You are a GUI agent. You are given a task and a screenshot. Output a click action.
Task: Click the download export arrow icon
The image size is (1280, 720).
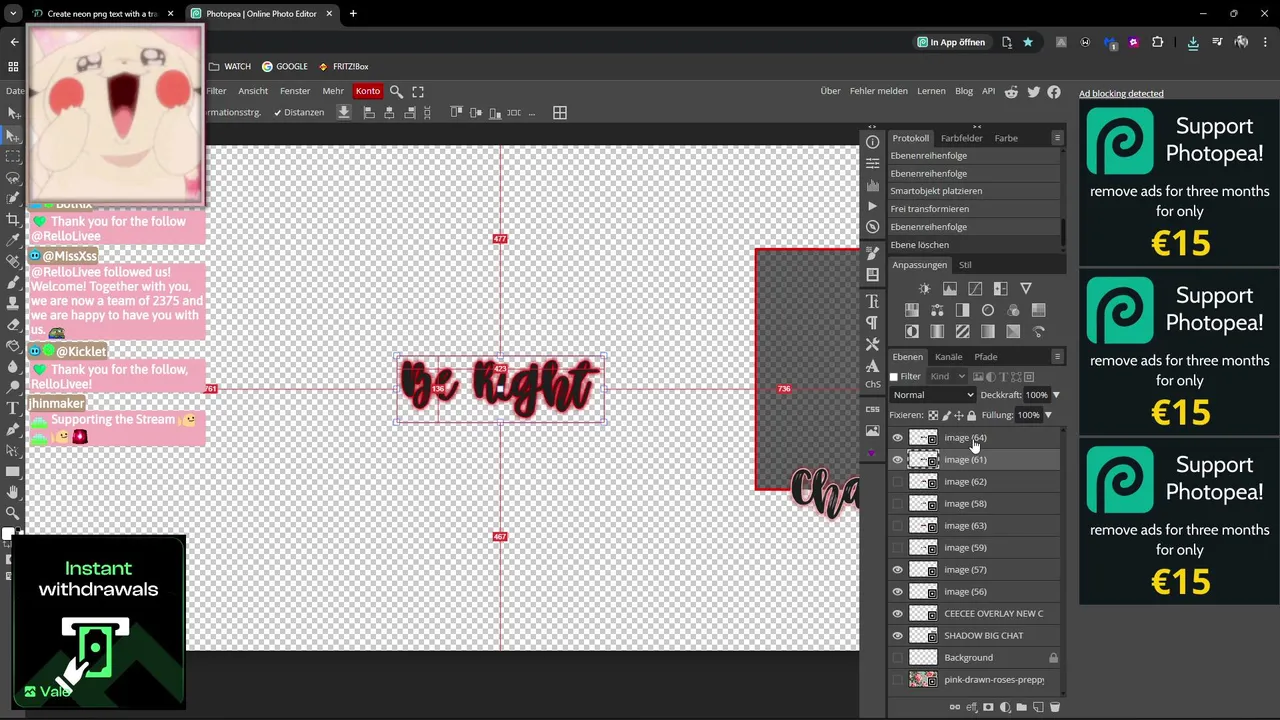coord(344,113)
